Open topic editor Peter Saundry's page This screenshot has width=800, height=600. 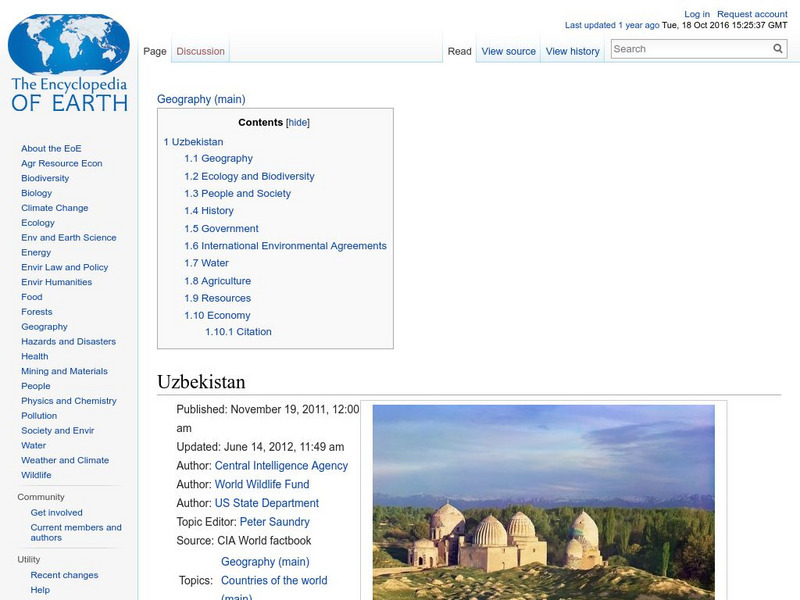273,521
